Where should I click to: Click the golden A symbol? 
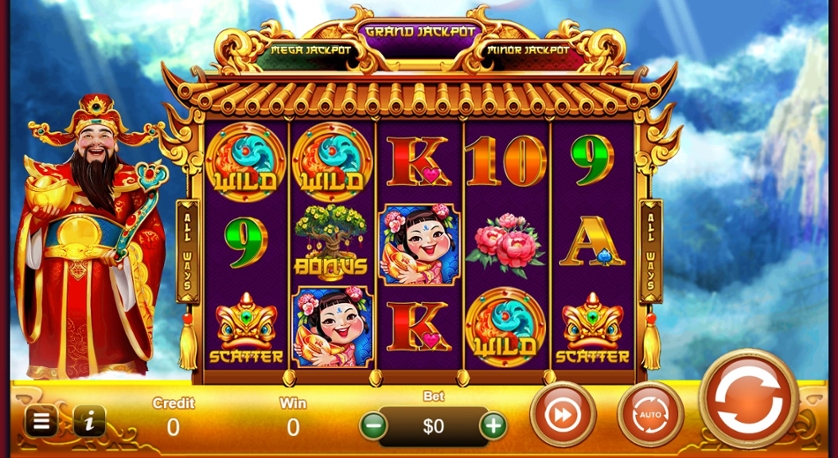(592, 242)
